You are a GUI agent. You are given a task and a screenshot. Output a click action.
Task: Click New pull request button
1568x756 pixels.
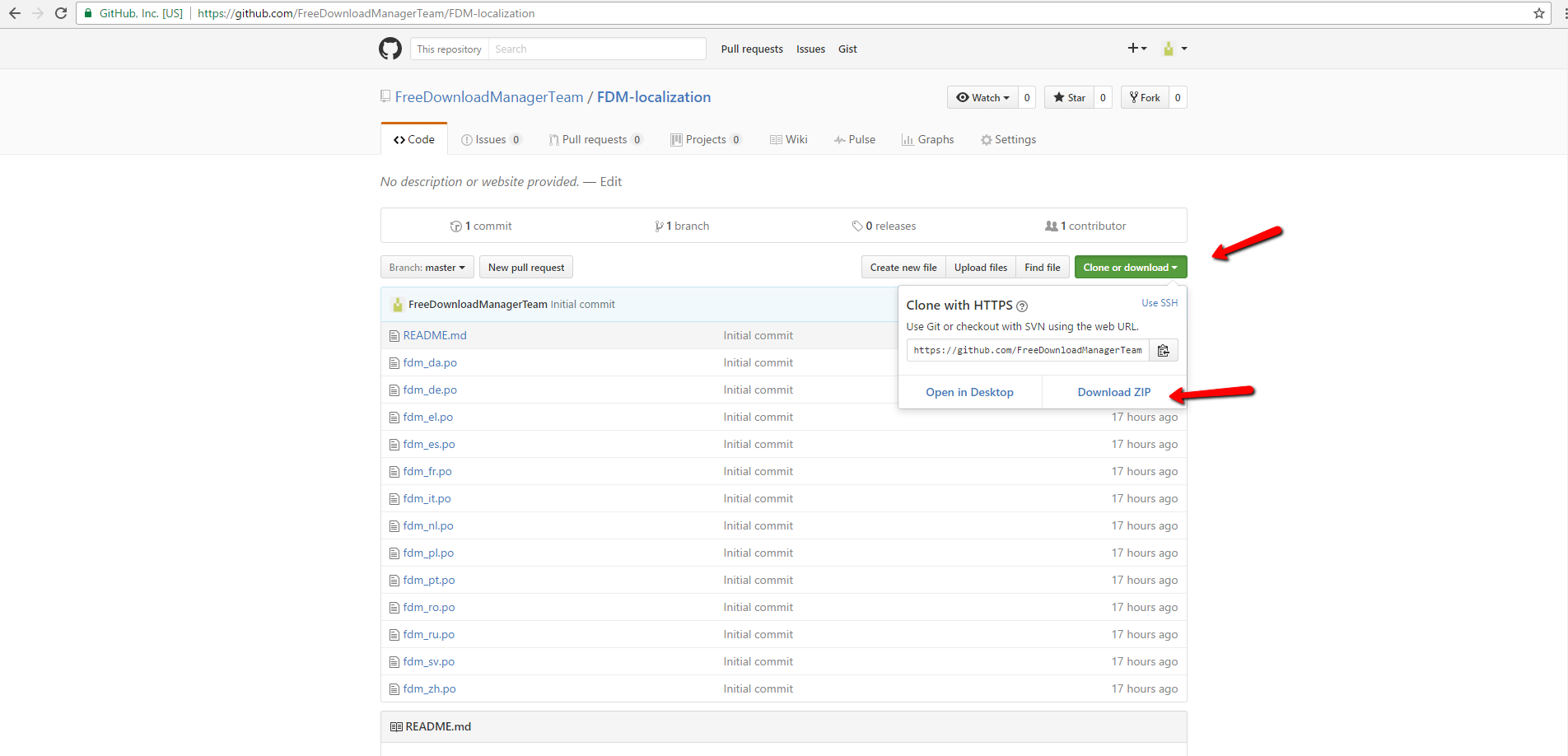tap(526, 268)
